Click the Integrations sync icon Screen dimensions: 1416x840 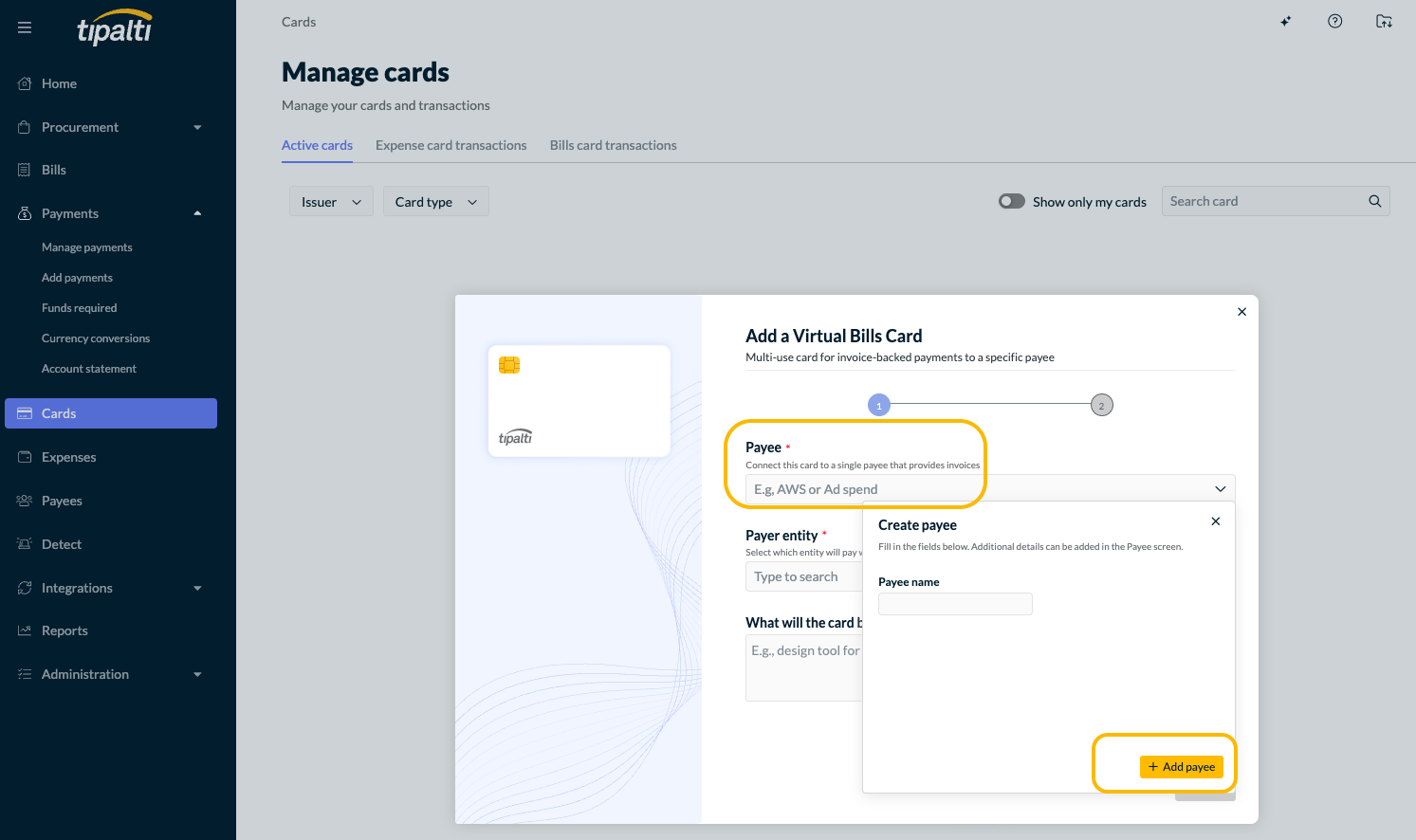tap(25, 588)
